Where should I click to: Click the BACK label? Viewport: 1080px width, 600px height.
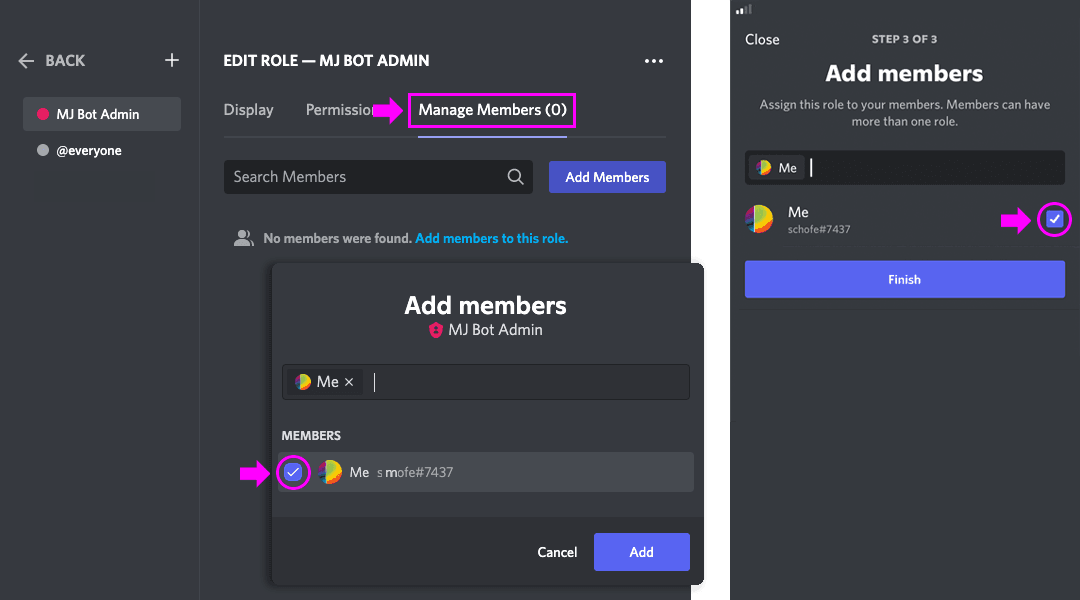65,61
